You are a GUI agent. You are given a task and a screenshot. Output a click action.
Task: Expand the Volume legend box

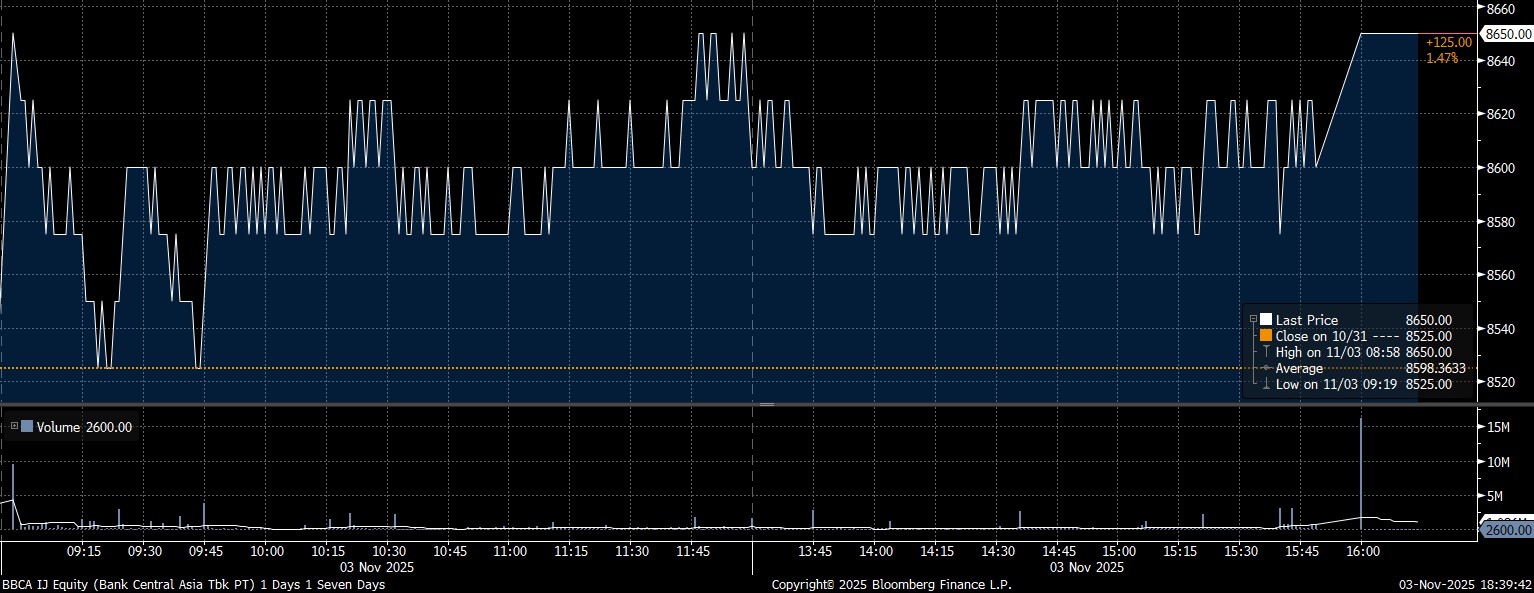click(x=14, y=427)
